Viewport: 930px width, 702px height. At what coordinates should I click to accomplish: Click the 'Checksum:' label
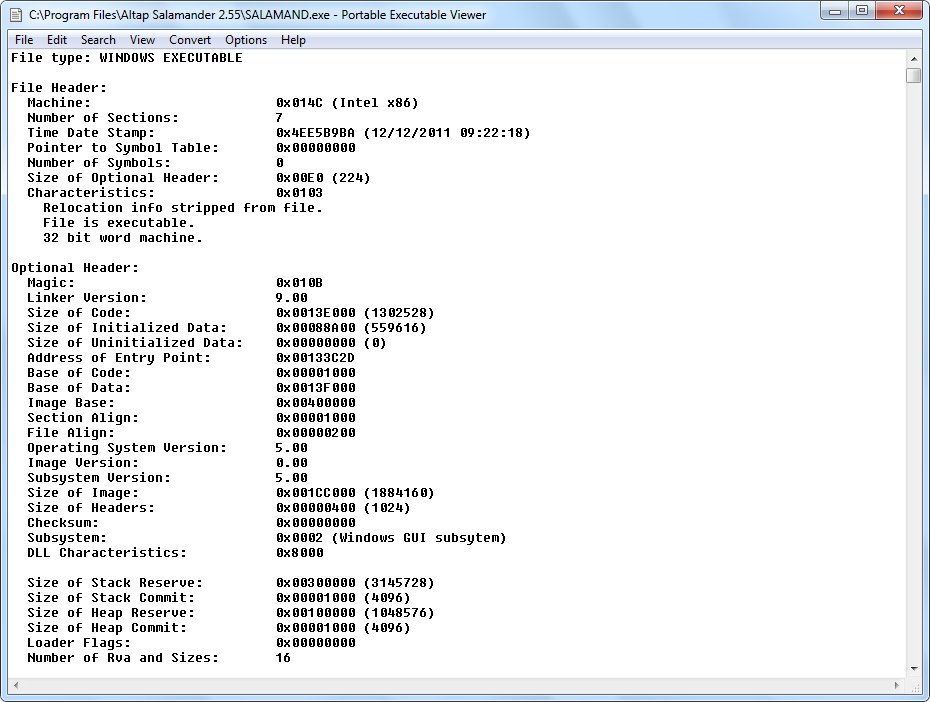click(63, 523)
